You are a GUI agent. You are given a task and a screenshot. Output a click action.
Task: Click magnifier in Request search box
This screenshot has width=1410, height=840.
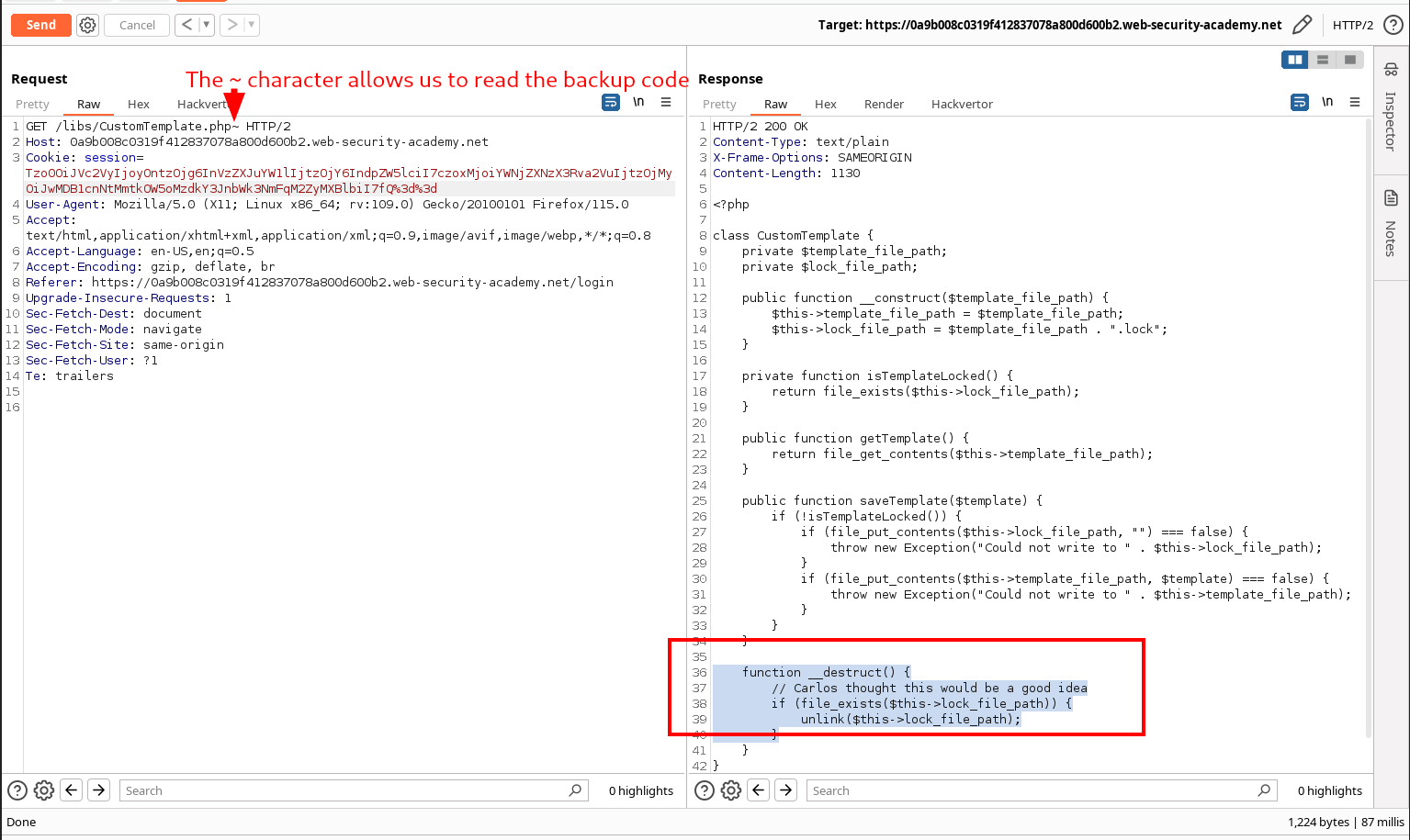576,790
